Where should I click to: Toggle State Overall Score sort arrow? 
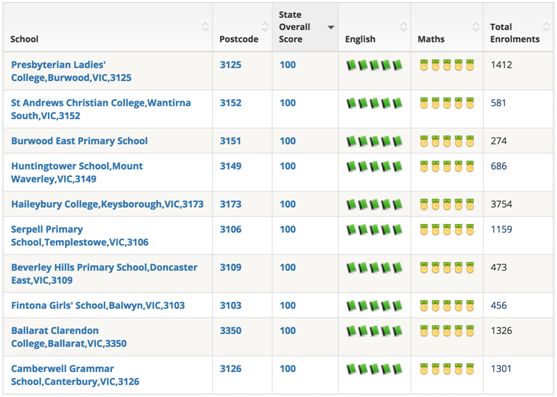[331, 27]
